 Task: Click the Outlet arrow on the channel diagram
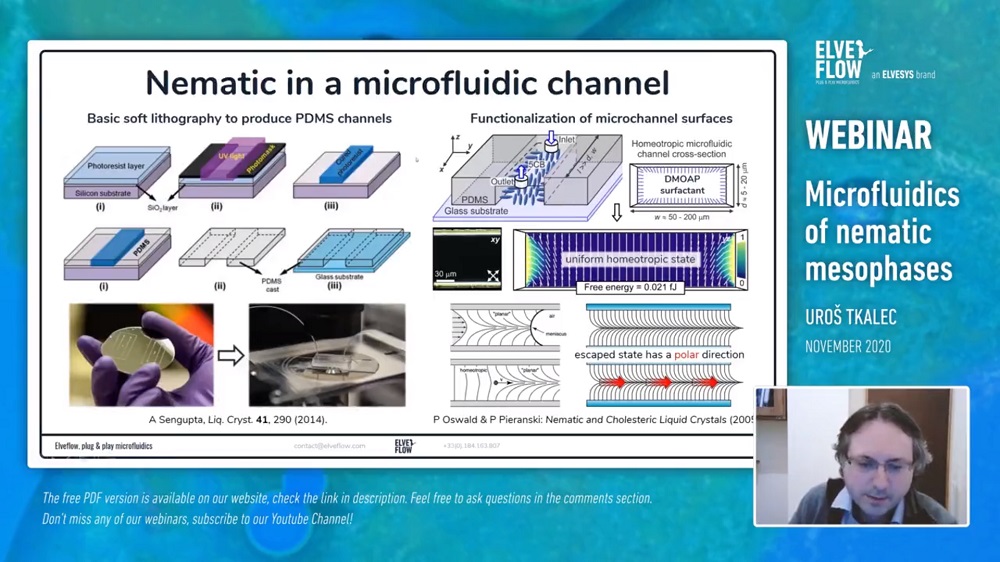coord(520,176)
